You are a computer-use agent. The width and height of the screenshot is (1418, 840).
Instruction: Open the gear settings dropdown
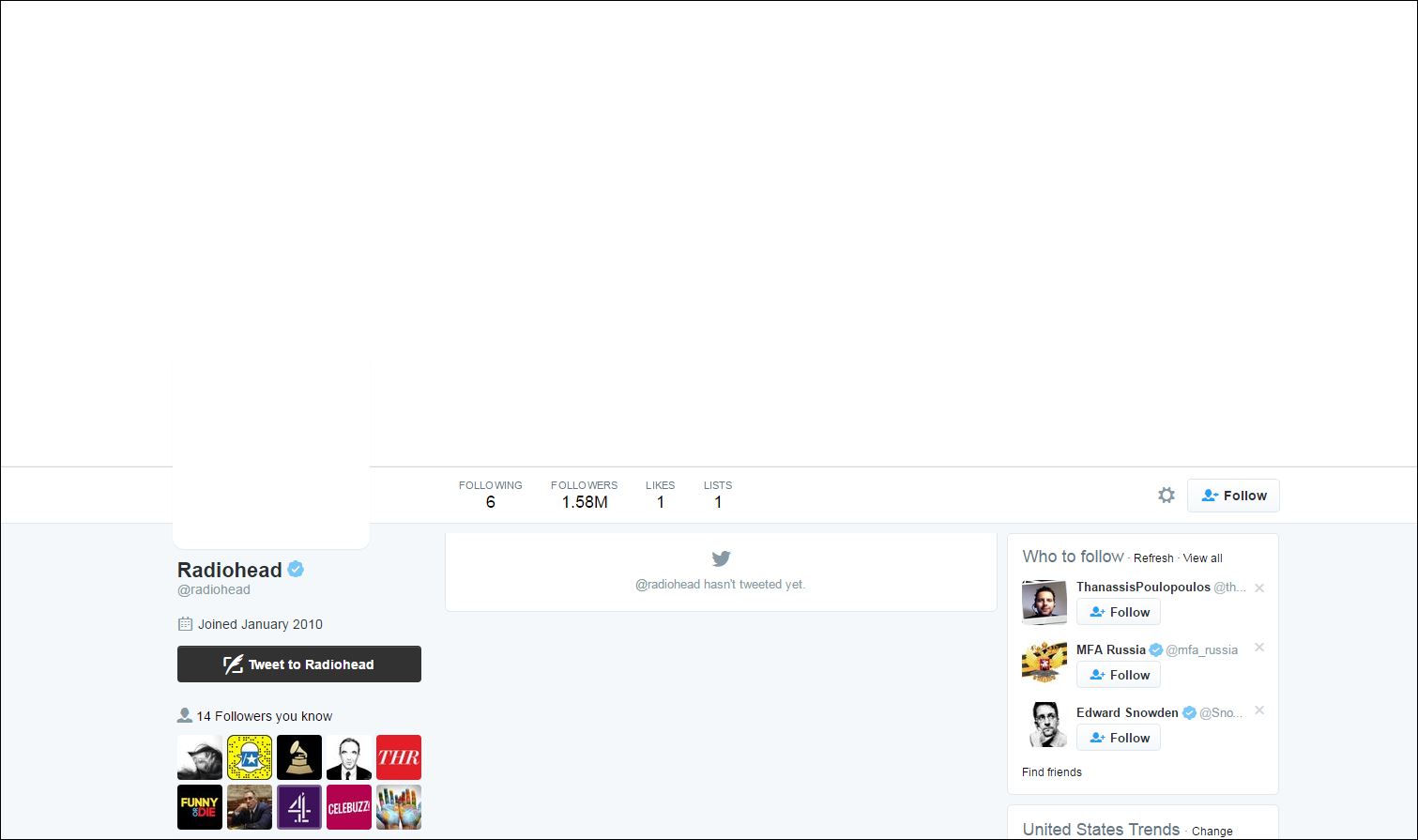coord(1166,496)
